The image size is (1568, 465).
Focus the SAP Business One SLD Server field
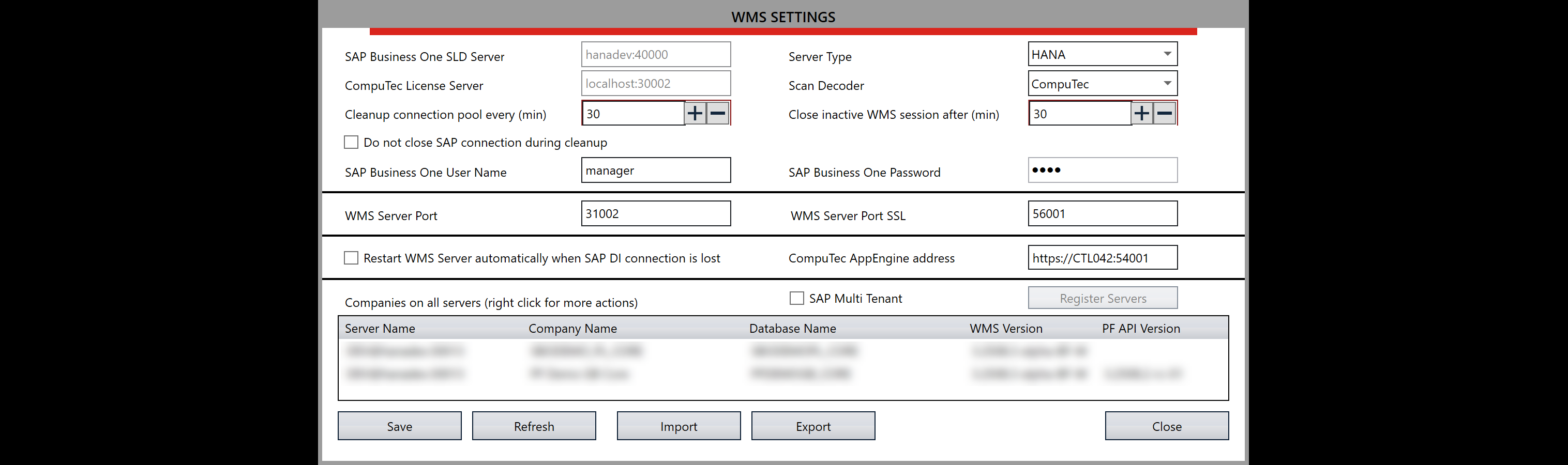(656, 54)
